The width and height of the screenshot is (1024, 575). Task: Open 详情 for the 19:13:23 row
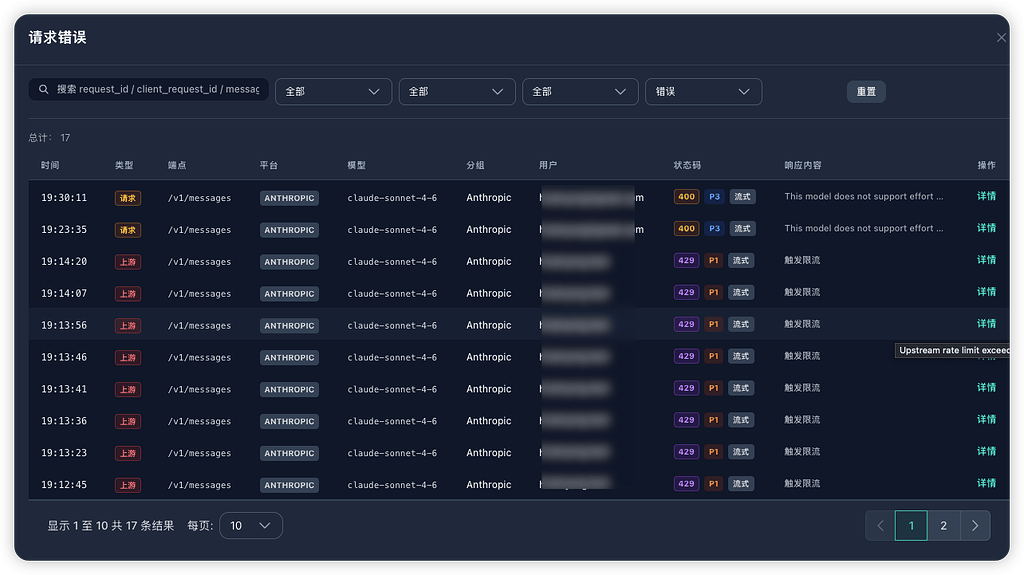pos(986,452)
